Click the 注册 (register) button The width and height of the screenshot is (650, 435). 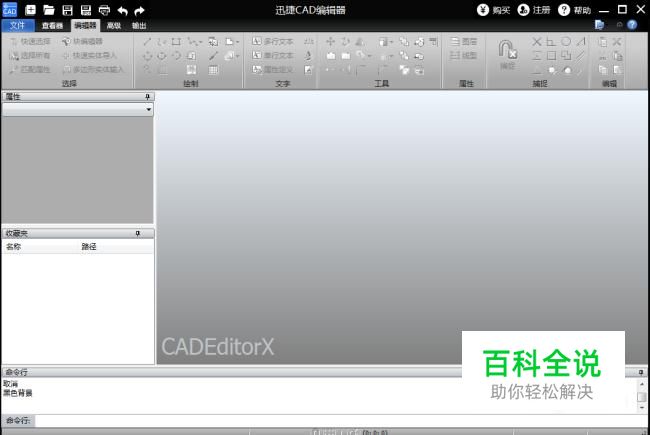coord(534,10)
